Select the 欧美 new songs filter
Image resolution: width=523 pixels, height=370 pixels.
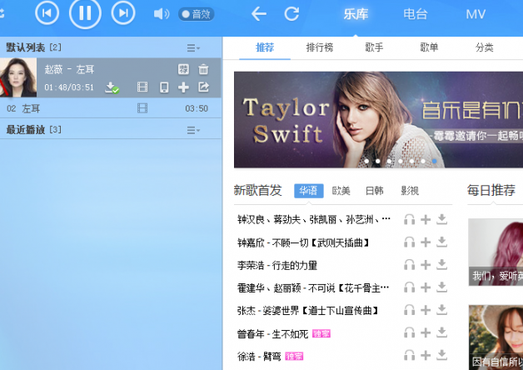(x=341, y=191)
